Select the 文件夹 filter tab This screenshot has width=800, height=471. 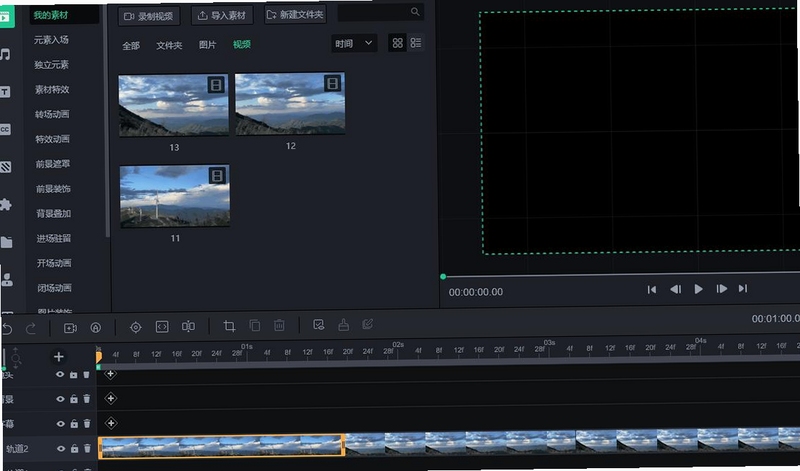[169, 45]
